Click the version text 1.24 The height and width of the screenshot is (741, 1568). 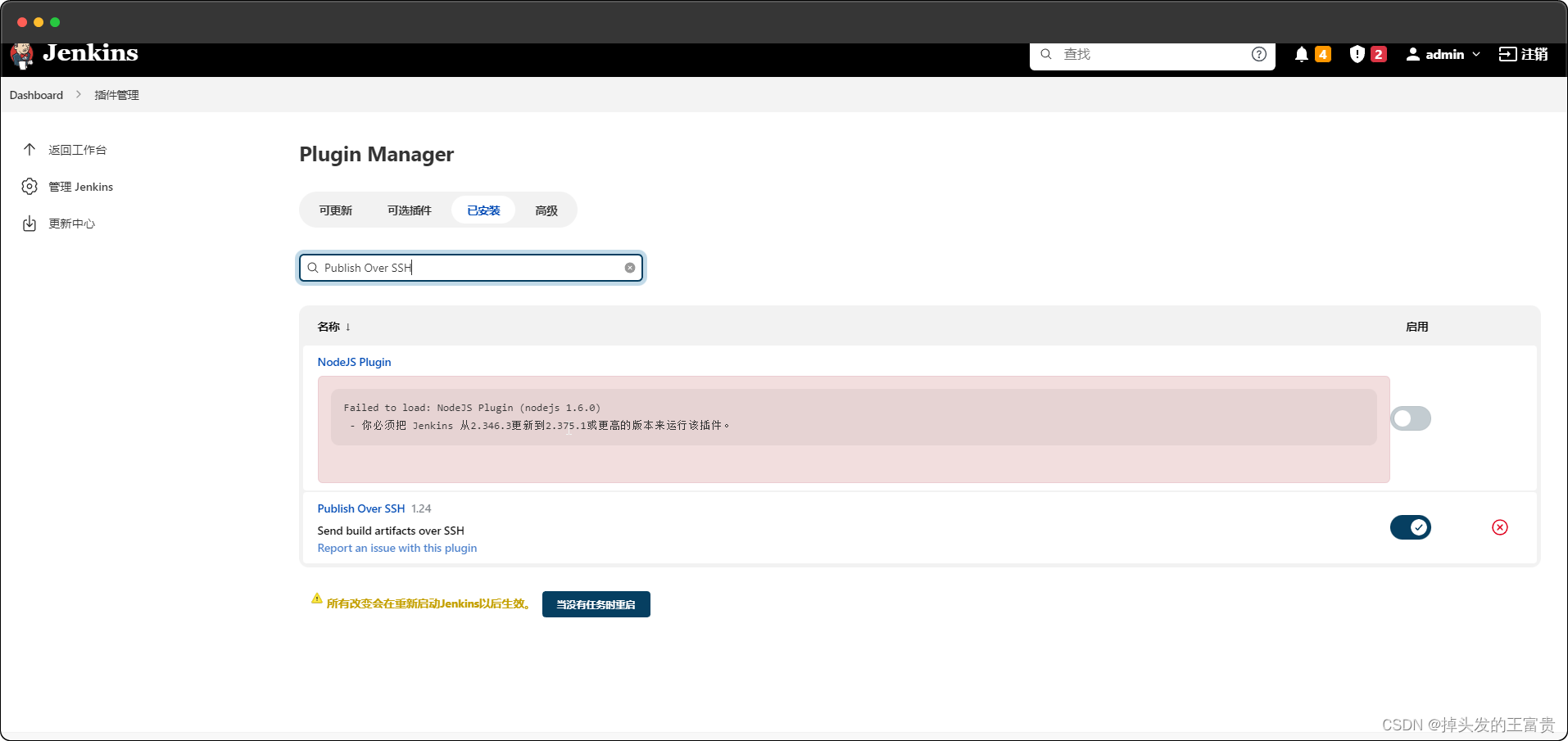(421, 508)
